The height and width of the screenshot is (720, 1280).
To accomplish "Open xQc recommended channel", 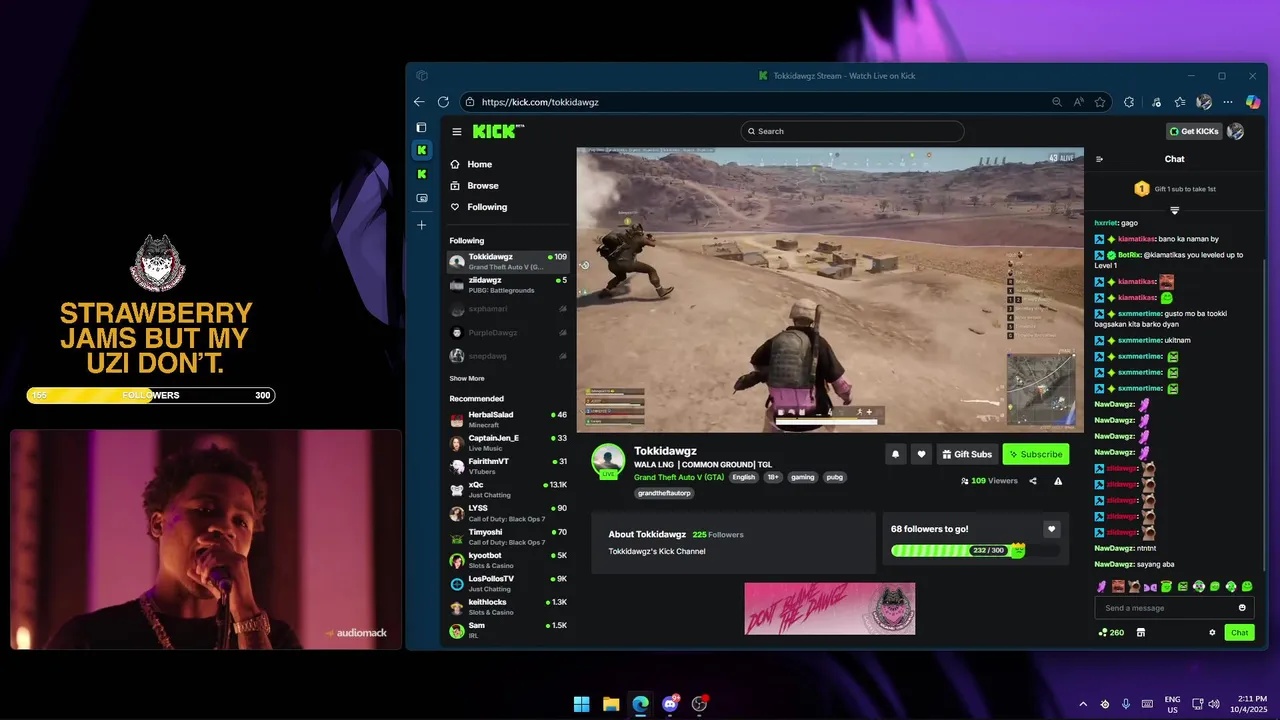I will pyautogui.click(x=508, y=490).
